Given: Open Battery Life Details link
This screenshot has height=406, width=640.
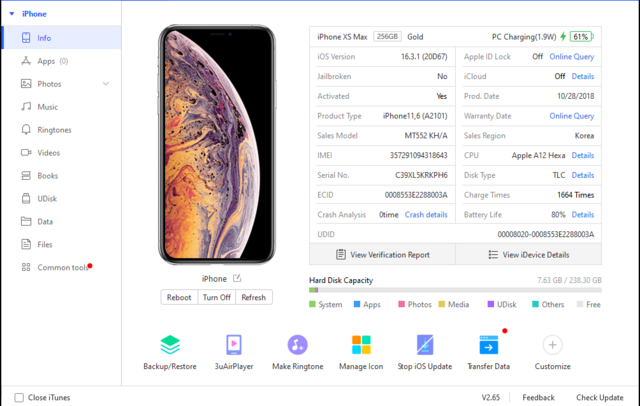Looking at the screenshot, I should click(582, 215).
